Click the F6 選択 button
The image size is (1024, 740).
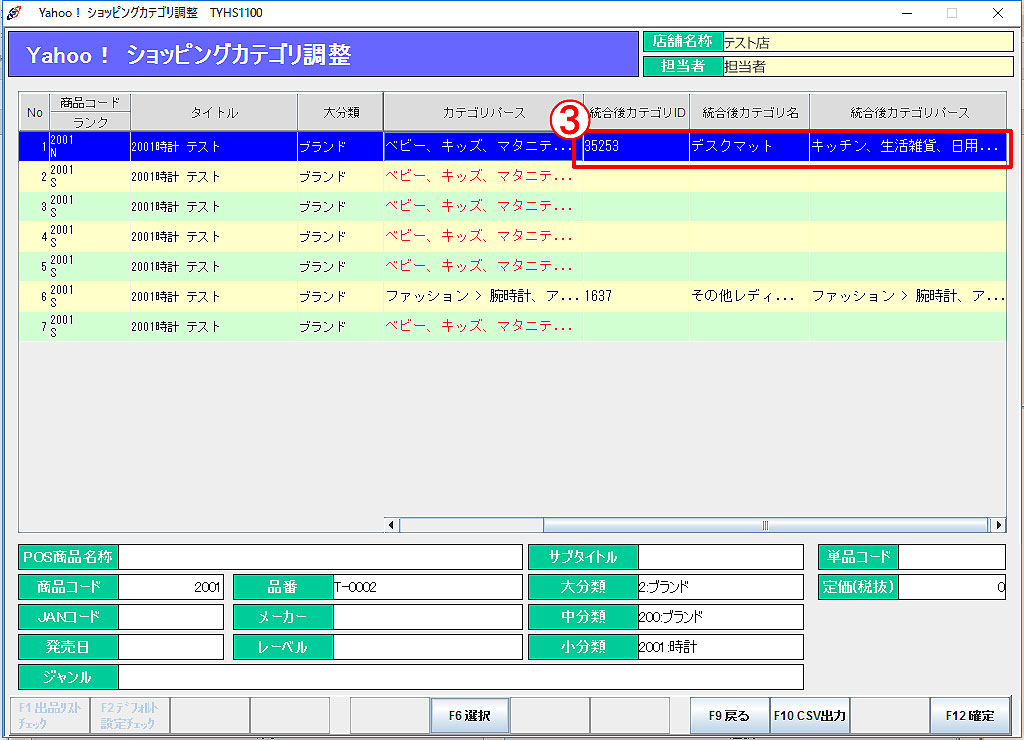pos(469,716)
